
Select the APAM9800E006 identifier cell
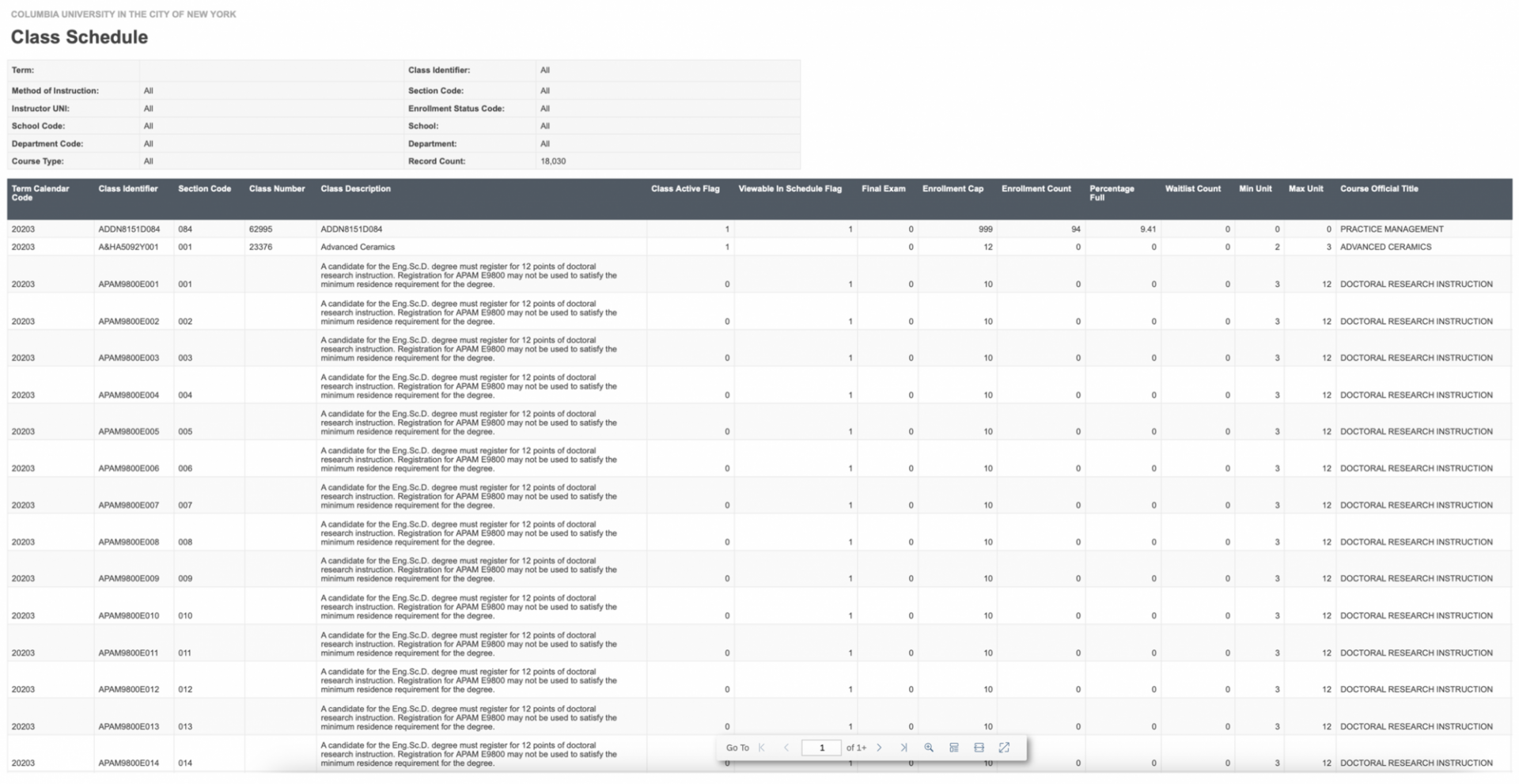click(128, 468)
